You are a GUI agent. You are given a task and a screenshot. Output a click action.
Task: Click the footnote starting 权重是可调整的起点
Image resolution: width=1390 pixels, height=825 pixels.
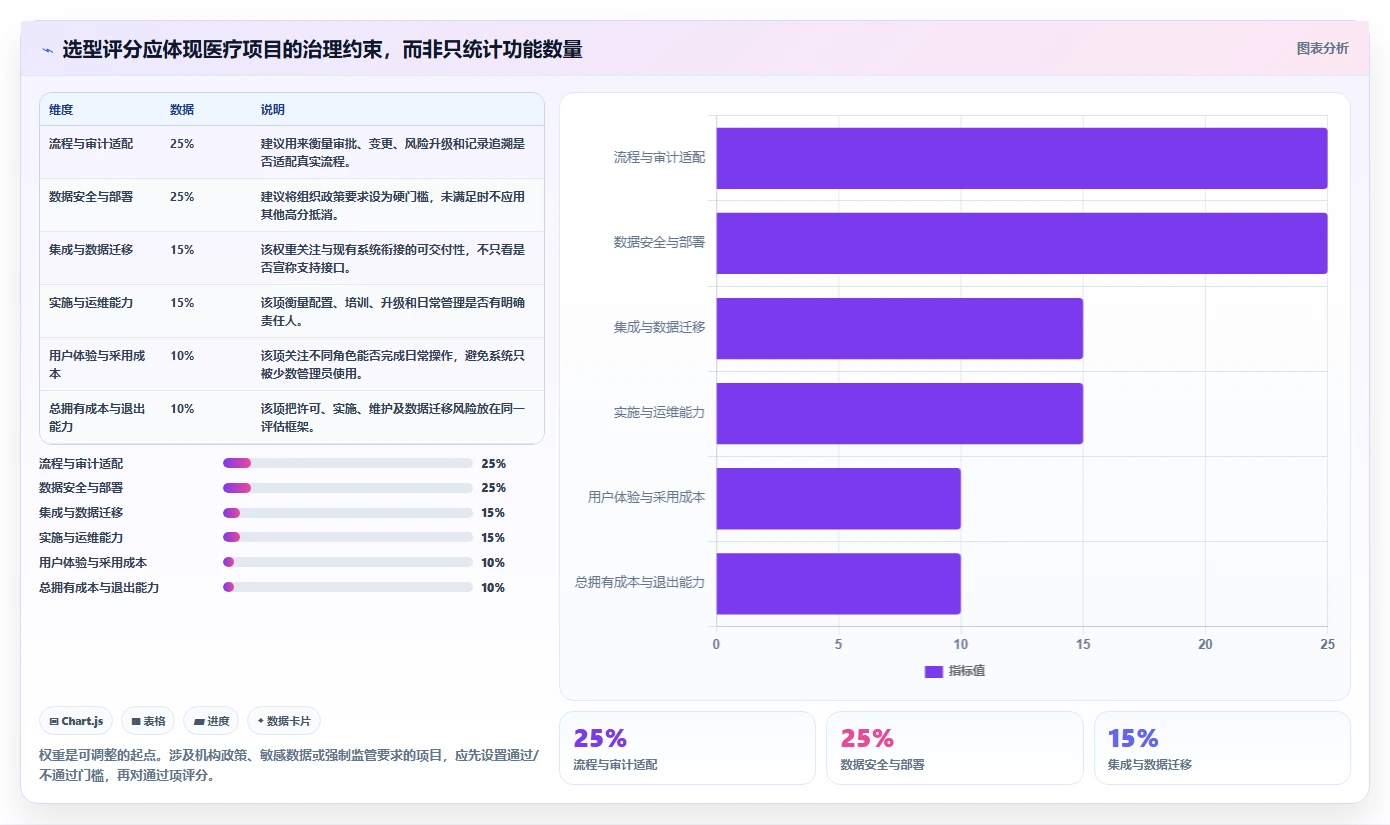point(289,765)
